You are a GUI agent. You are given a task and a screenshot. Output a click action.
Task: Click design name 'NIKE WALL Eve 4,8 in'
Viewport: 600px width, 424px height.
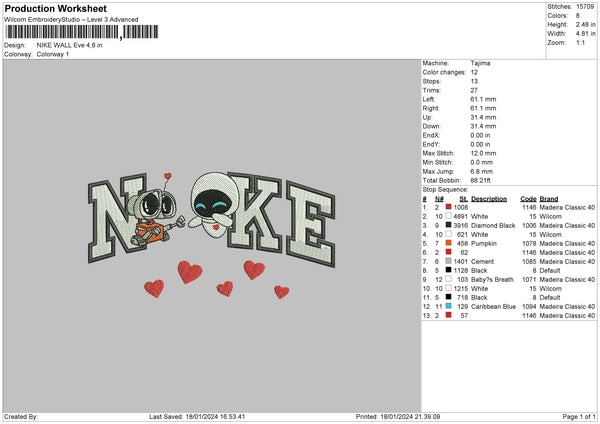tap(69, 45)
